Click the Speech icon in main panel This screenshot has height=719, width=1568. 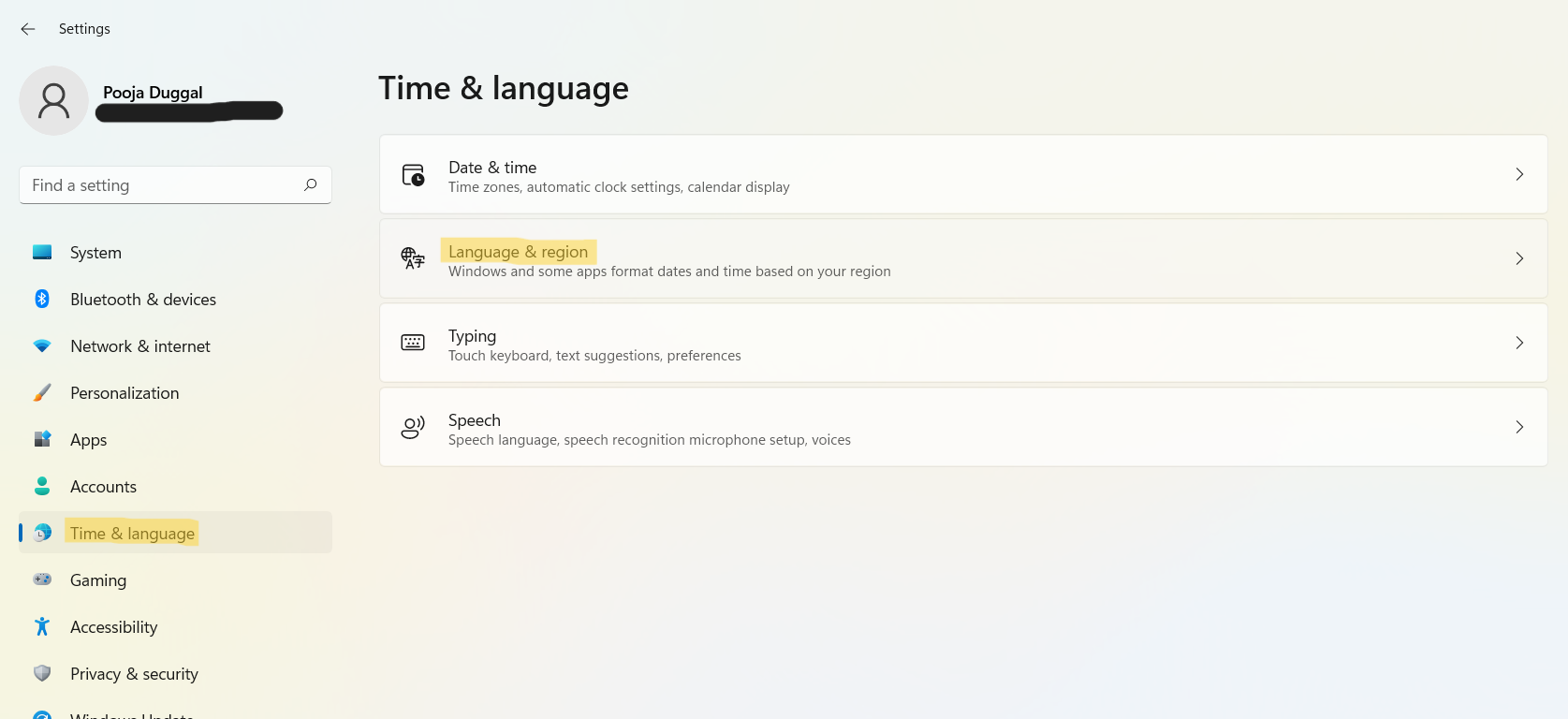coord(413,428)
